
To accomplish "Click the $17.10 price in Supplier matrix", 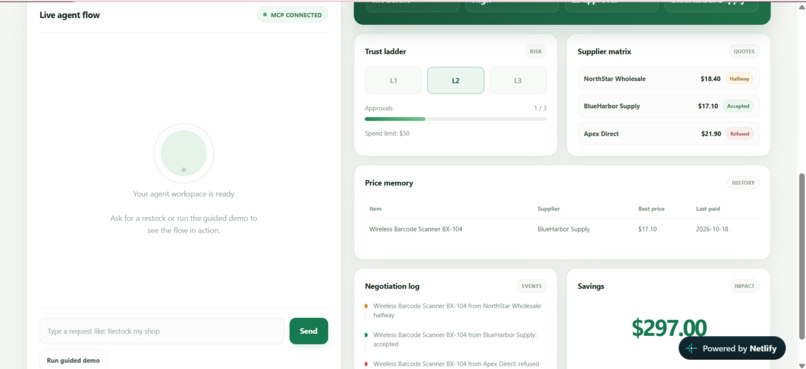I will pyautogui.click(x=708, y=106).
